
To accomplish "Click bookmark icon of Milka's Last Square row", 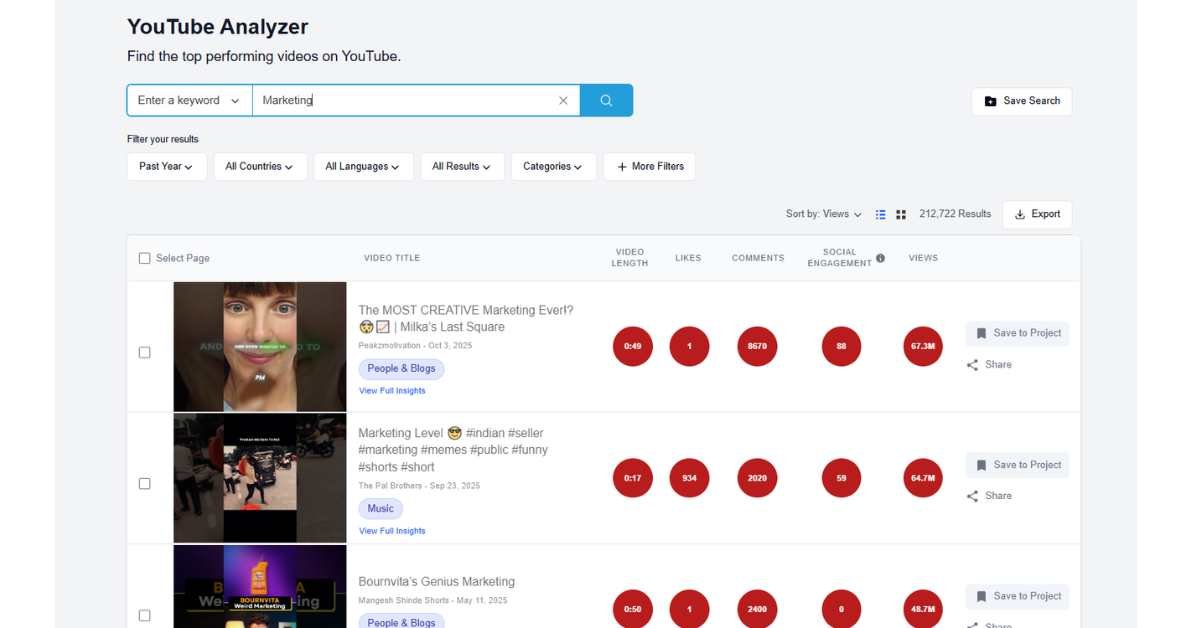I will pyautogui.click(x=982, y=333).
